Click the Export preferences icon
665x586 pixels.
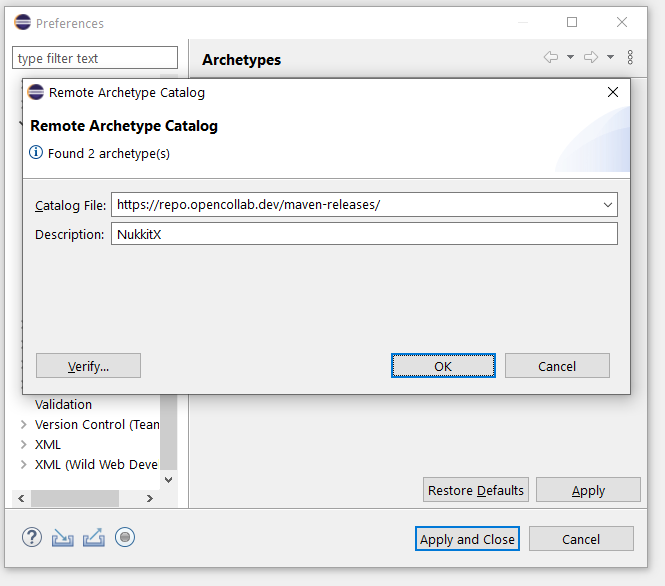click(x=93, y=538)
